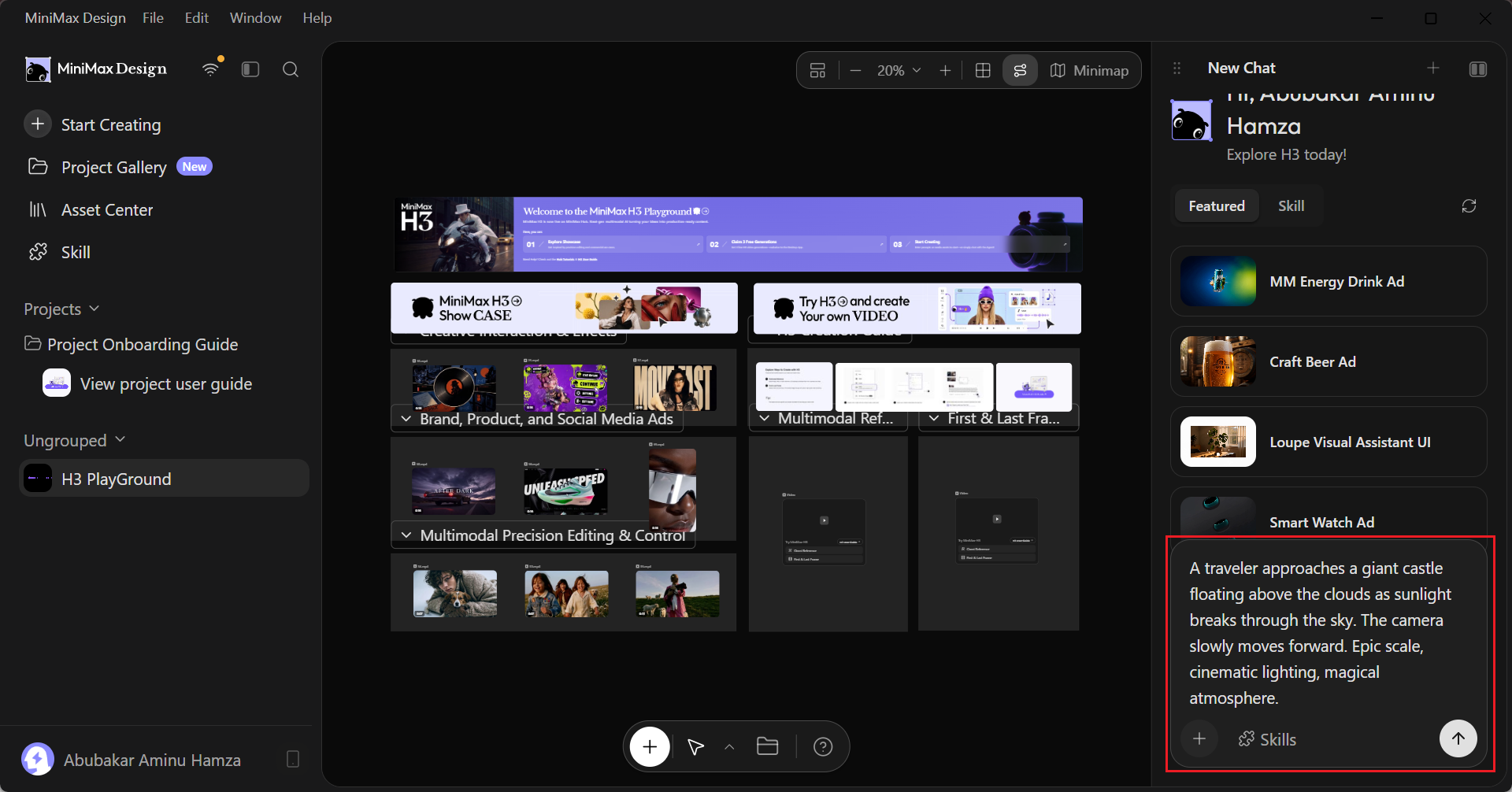Refresh the featured suggestions list
The height and width of the screenshot is (792, 1512).
pyautogui.click(x=1469, y=206)
